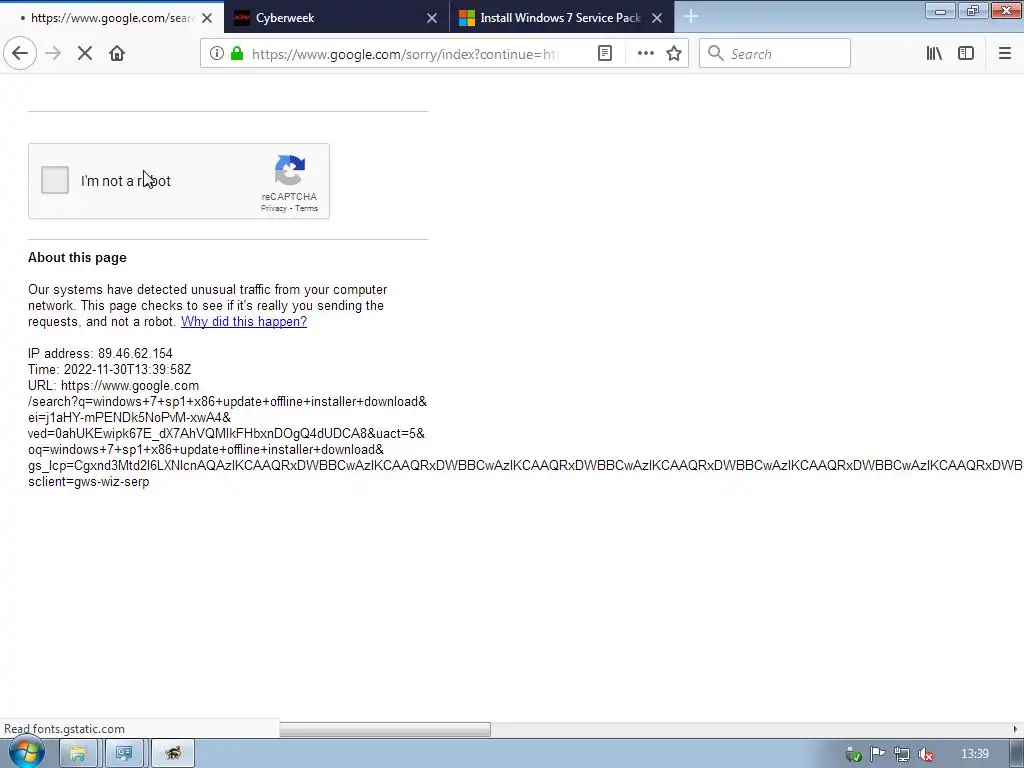This screenshot has width=1024, height=768.
Task: Click the muted volume tray icon
Action: pyautogui.click(x=925, y=754)
